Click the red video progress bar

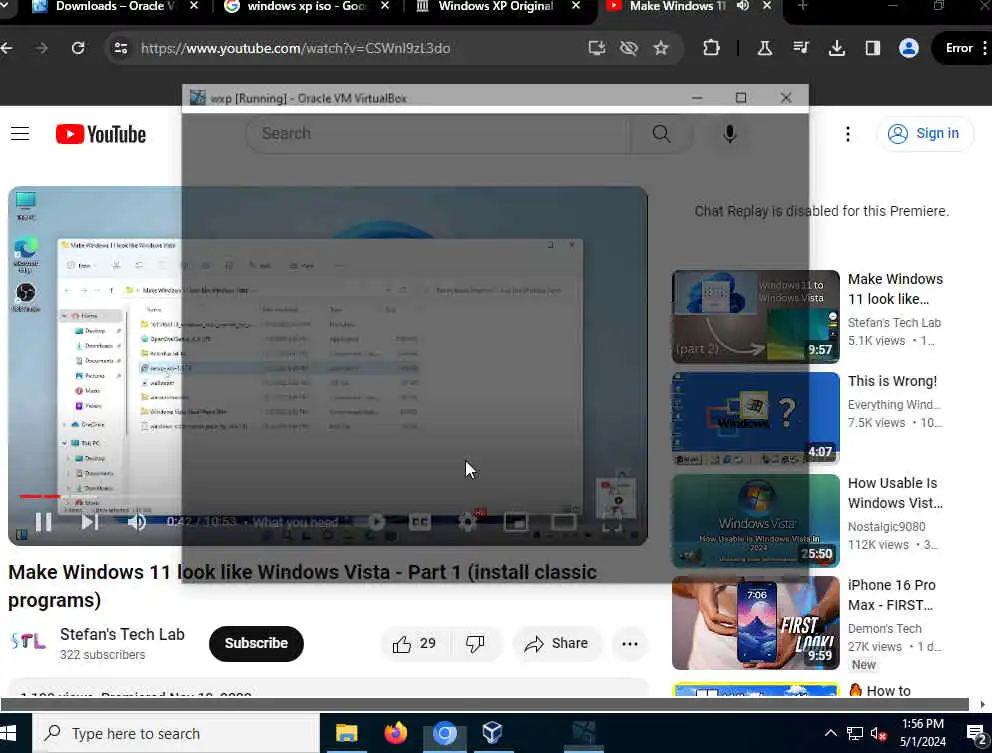tap(39, 497)
